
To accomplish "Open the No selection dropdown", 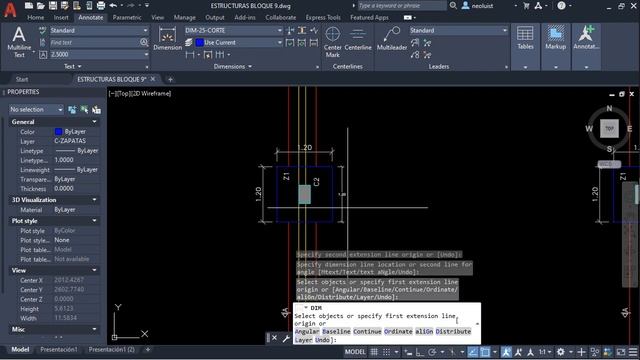I will coord(36,109).
